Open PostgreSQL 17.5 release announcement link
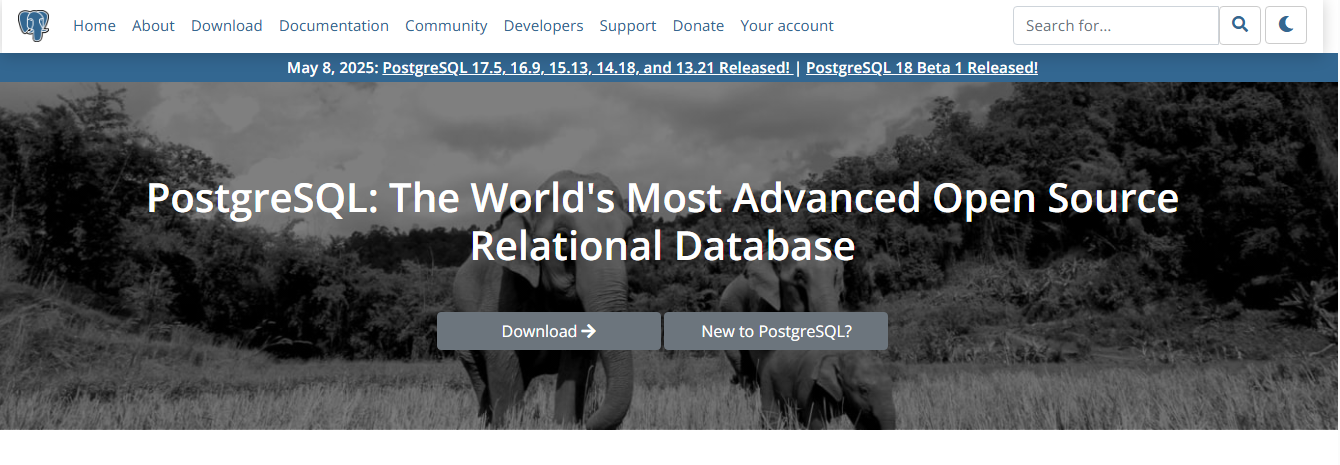1340x465 pixels. (x=586, y=68)
